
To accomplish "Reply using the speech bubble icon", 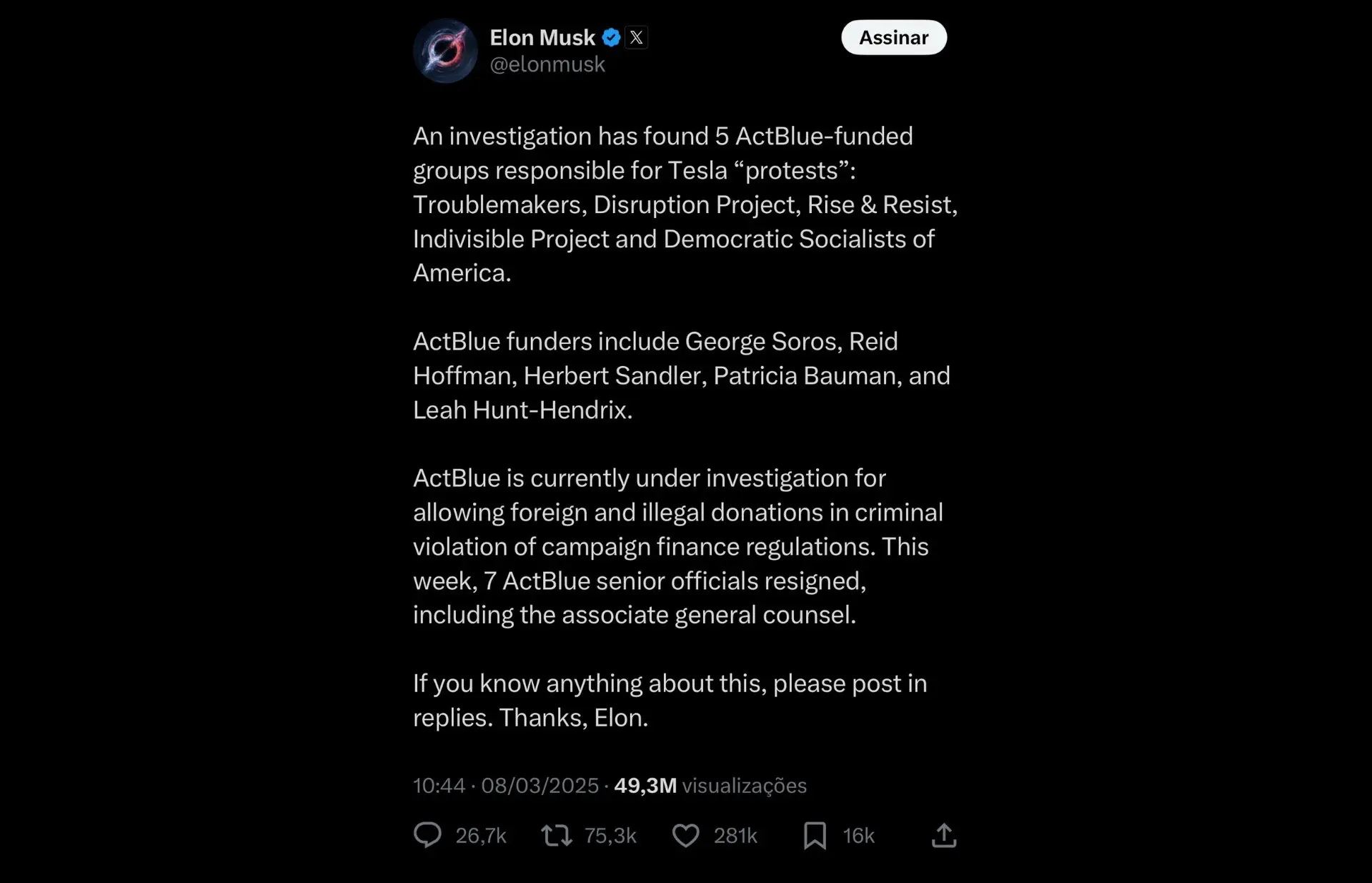I will (428, 835).
